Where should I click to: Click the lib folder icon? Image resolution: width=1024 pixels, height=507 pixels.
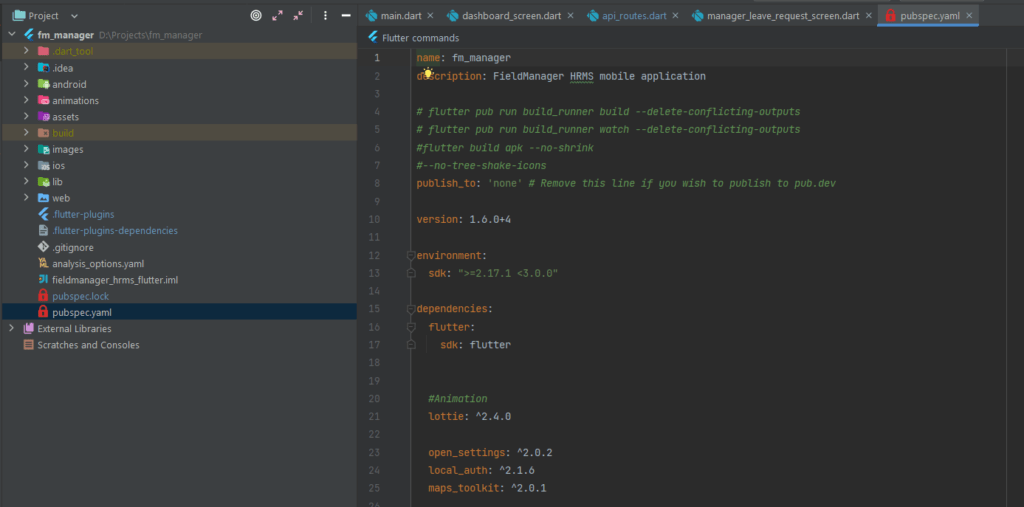click(x=43, y=182)
